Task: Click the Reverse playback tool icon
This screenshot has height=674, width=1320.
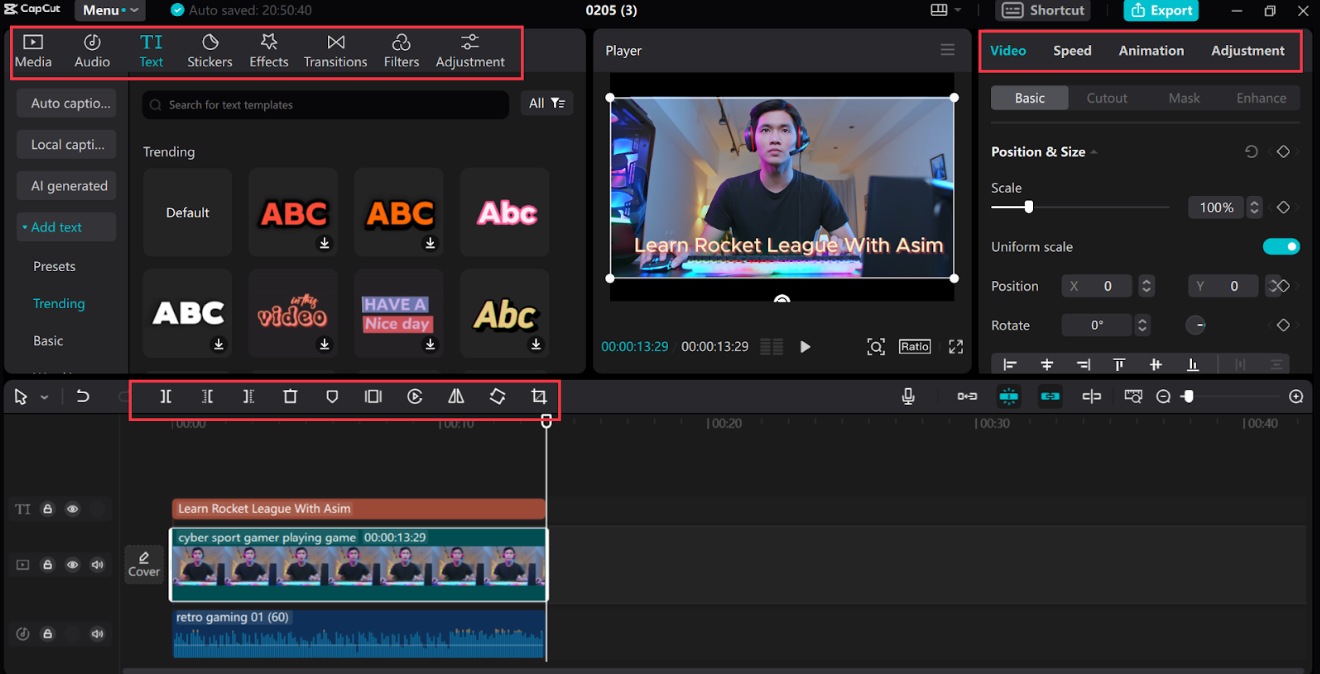Action: [x=415, y=397]
